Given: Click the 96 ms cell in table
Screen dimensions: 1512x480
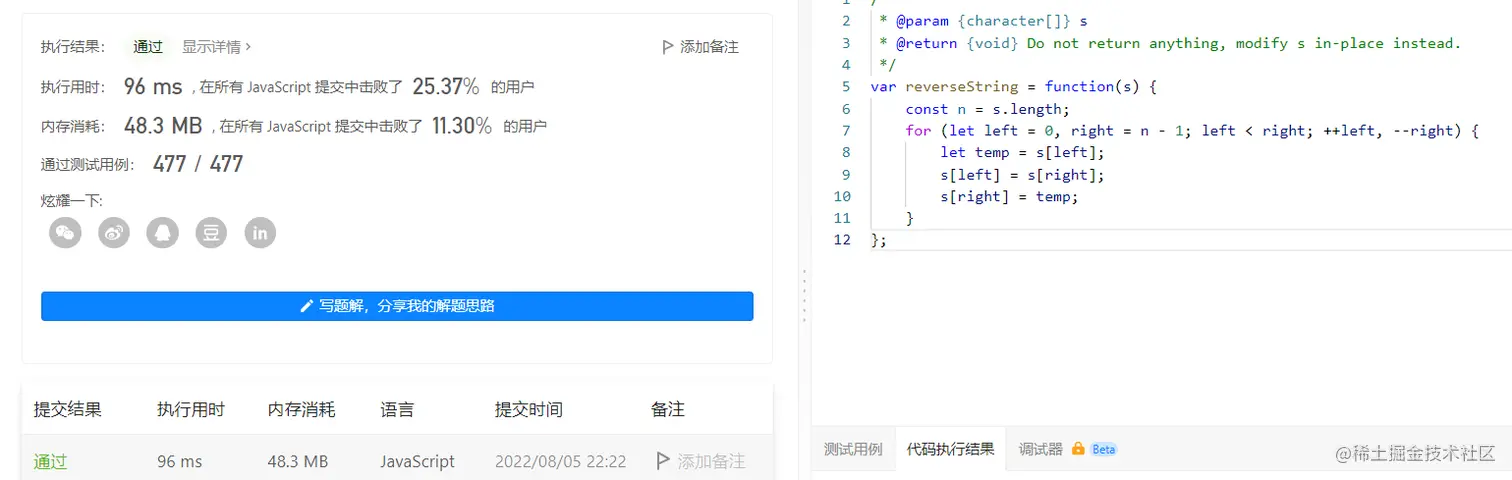Looking at the screenshot, I should click(x=179, y=461).
